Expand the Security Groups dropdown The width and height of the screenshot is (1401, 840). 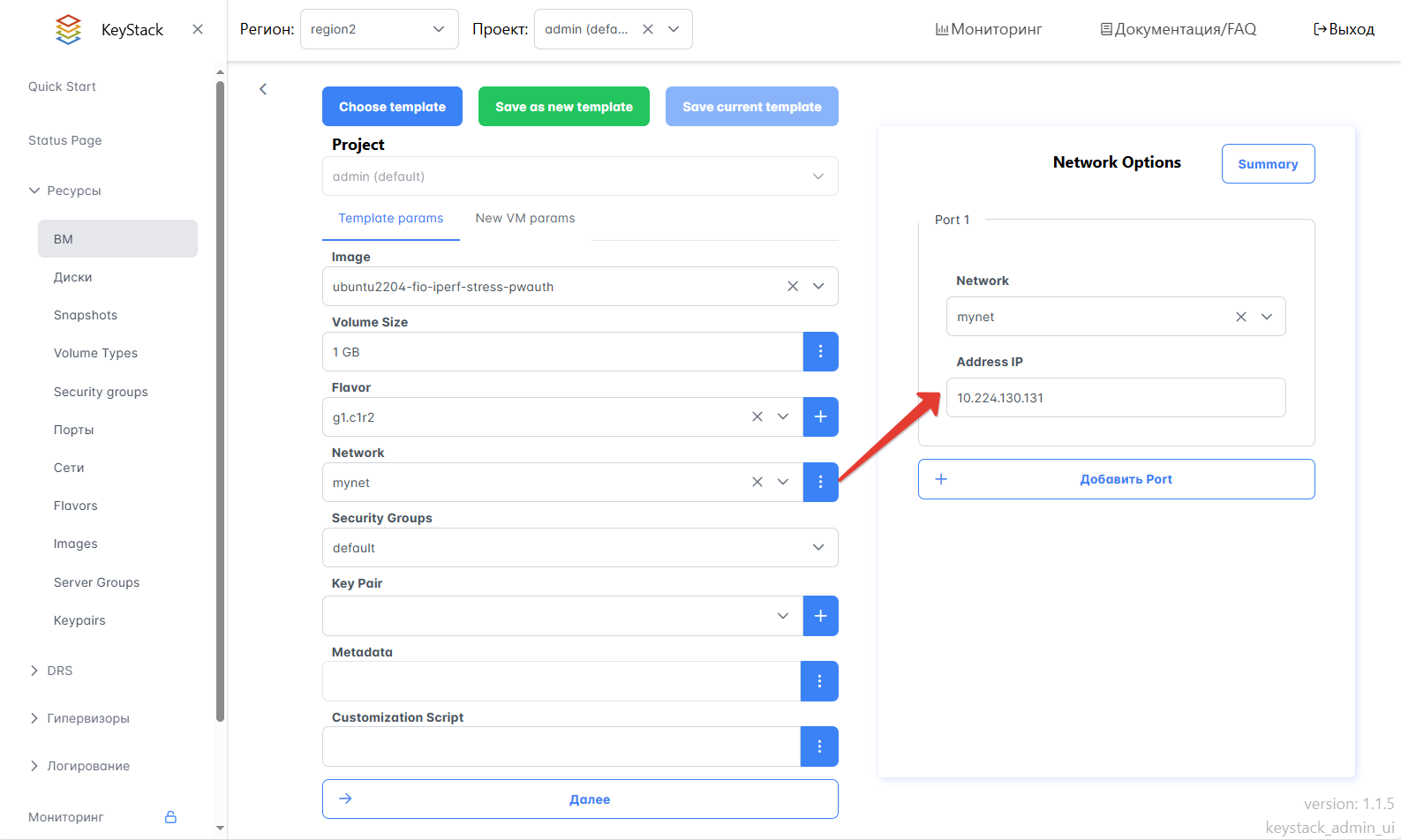(580, 548)
